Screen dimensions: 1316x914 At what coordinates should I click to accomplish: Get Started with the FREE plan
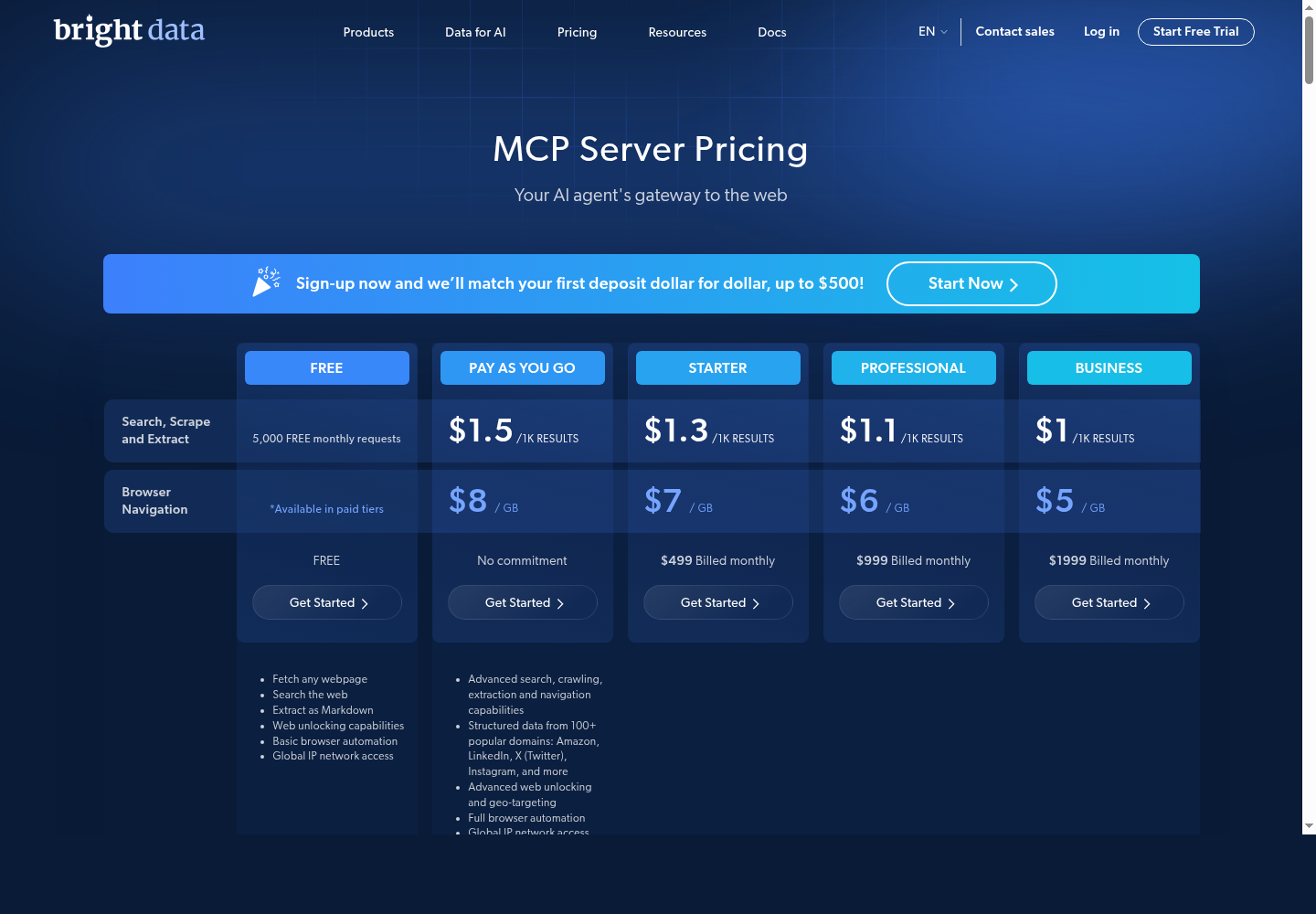pos(327,602)
